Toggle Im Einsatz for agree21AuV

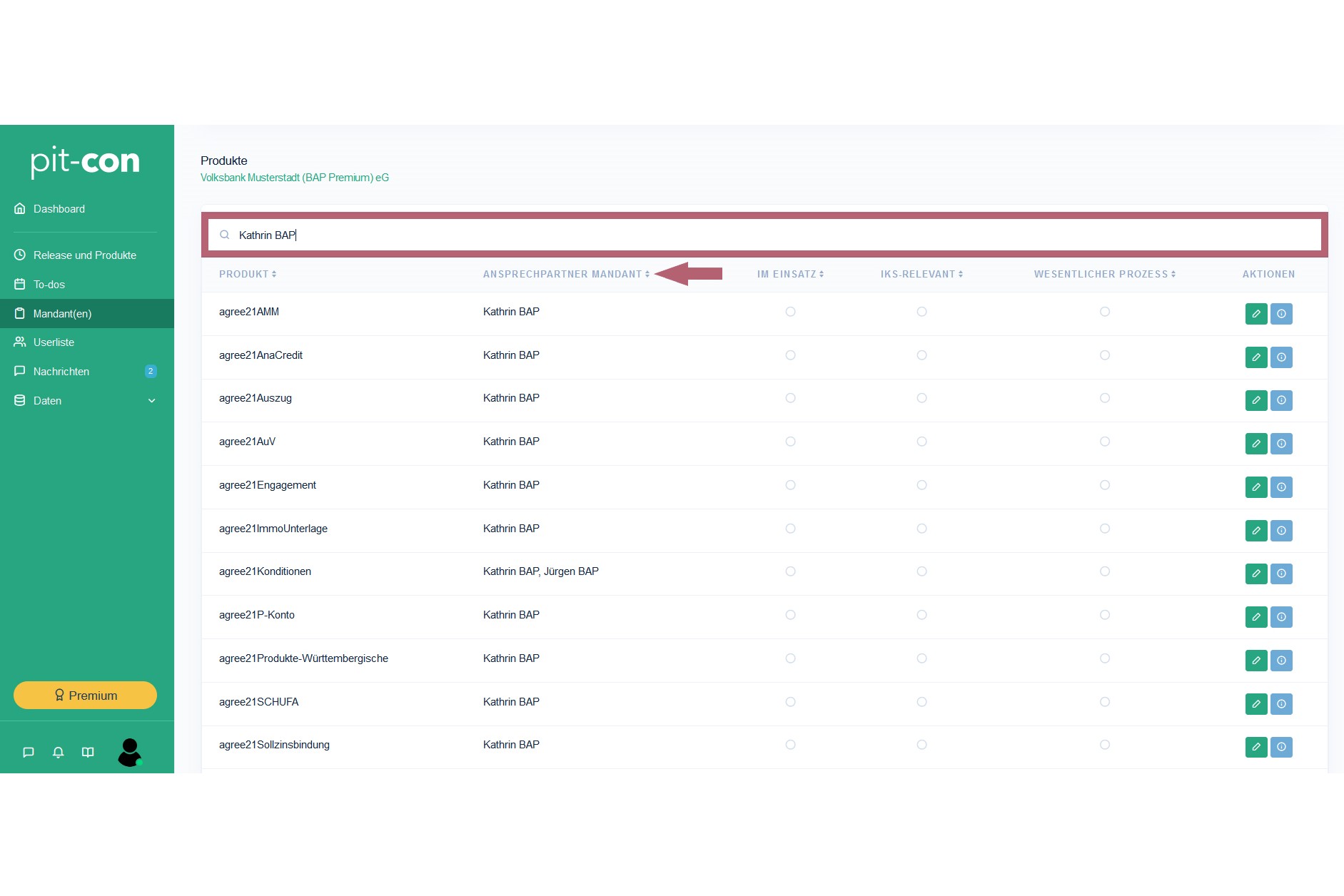pyautogui.click(x=790, y=442)
